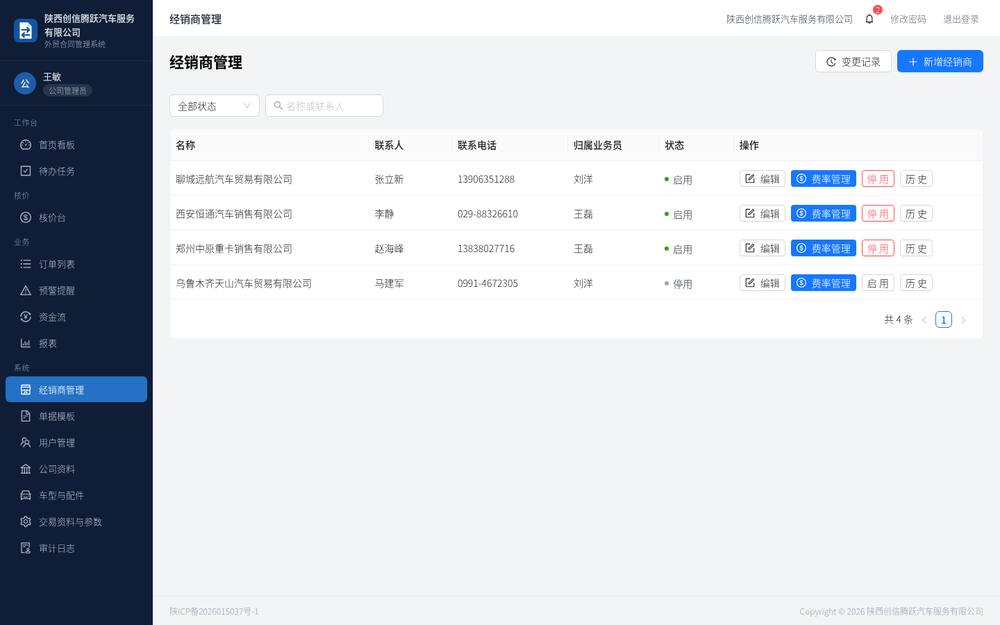
Task: Click the 核价台 coin icon
Action: [x=26, y=217]
